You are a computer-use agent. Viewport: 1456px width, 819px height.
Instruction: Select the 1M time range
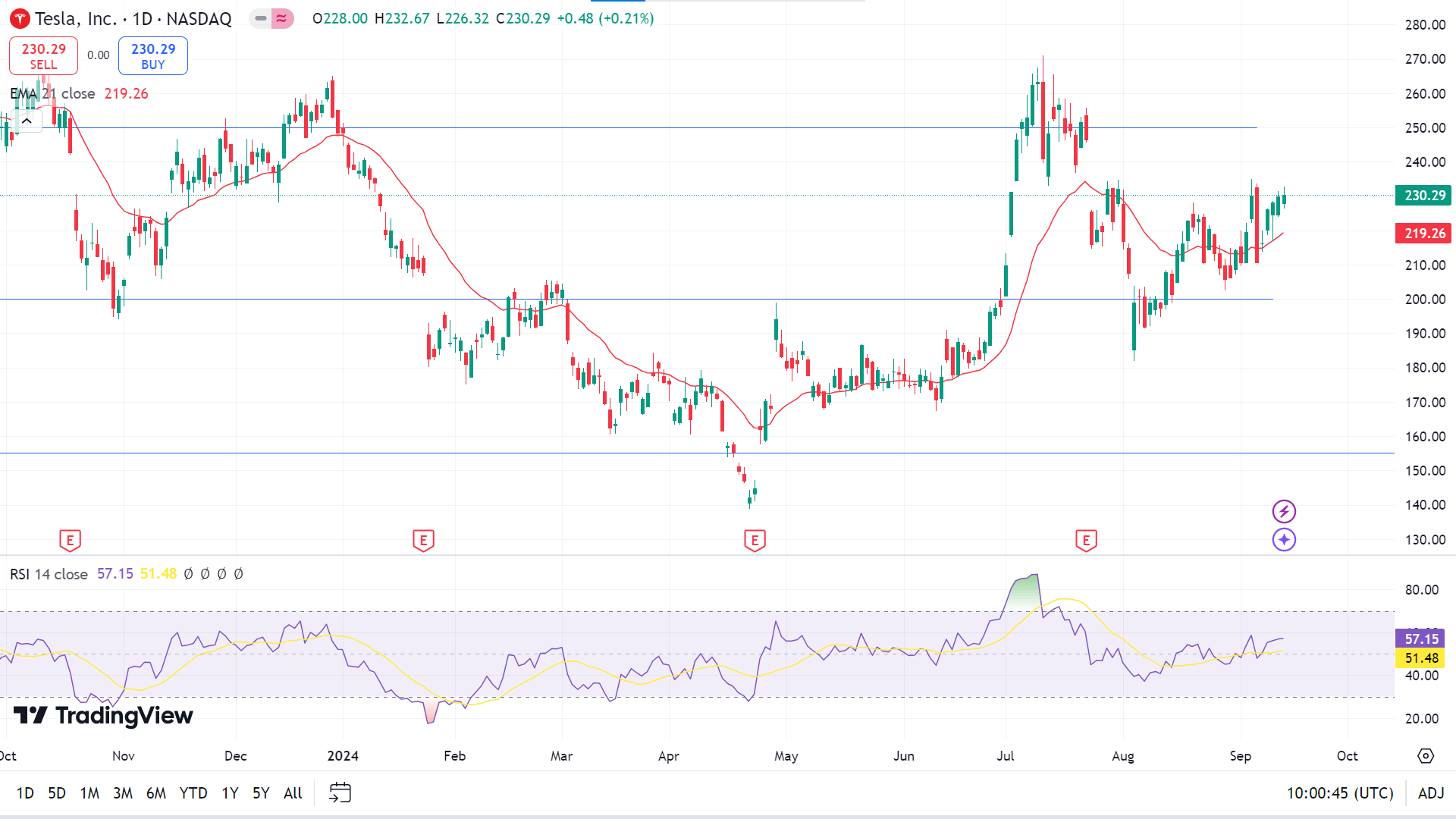(x=89, y=793)
